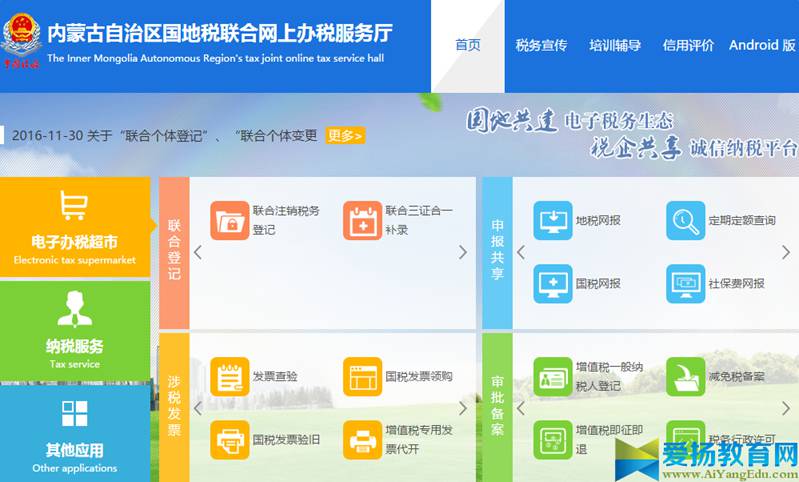This screenshot has height=482, width=799.
Task: Click the 内蒙古自治区国地税联合网上办税服务厅 site title
Action: point(220,33)
